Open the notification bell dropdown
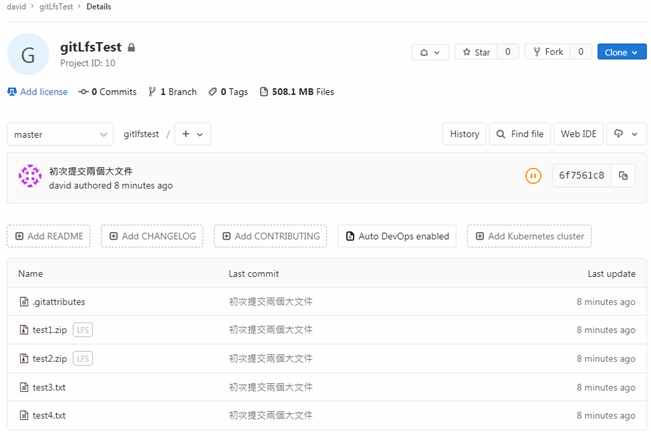 pyautogui.click(x=430, y=52)
